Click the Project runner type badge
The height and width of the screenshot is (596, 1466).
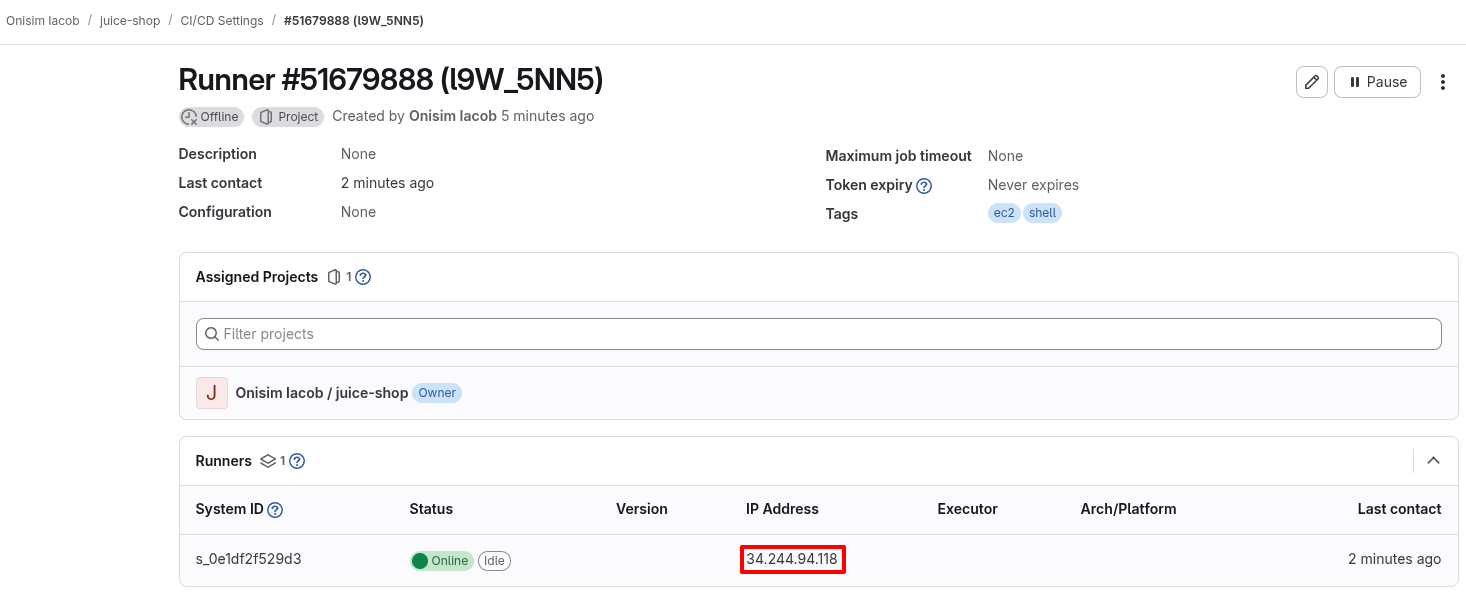(x=288, y=117)
